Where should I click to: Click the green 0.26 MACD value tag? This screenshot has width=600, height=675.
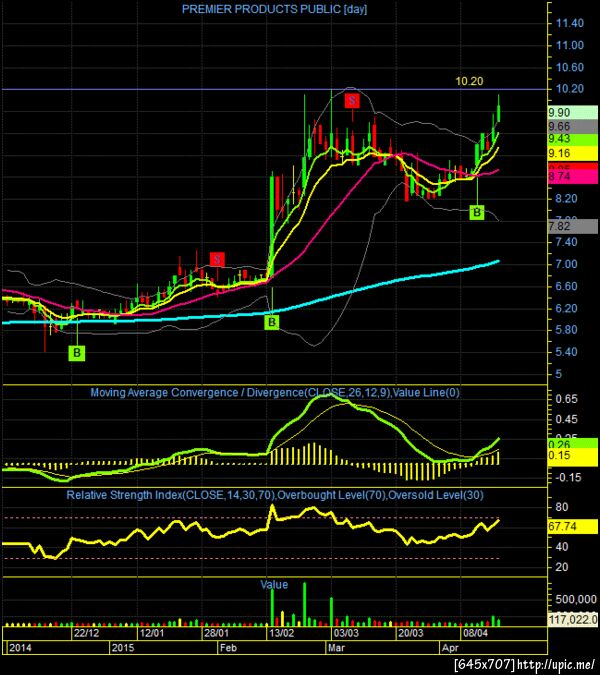572,444
